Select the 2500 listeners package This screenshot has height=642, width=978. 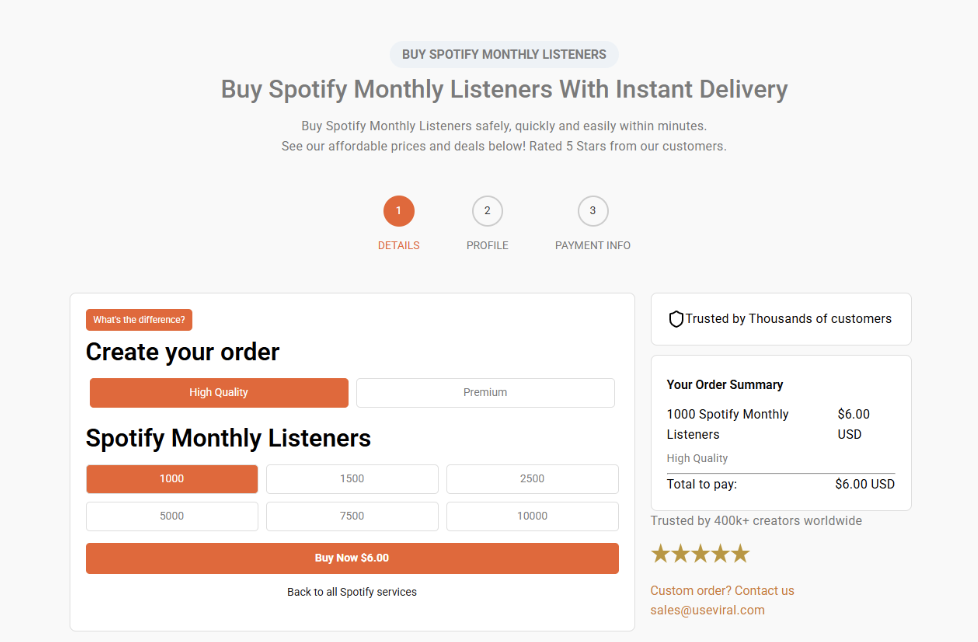coord(532,479)
